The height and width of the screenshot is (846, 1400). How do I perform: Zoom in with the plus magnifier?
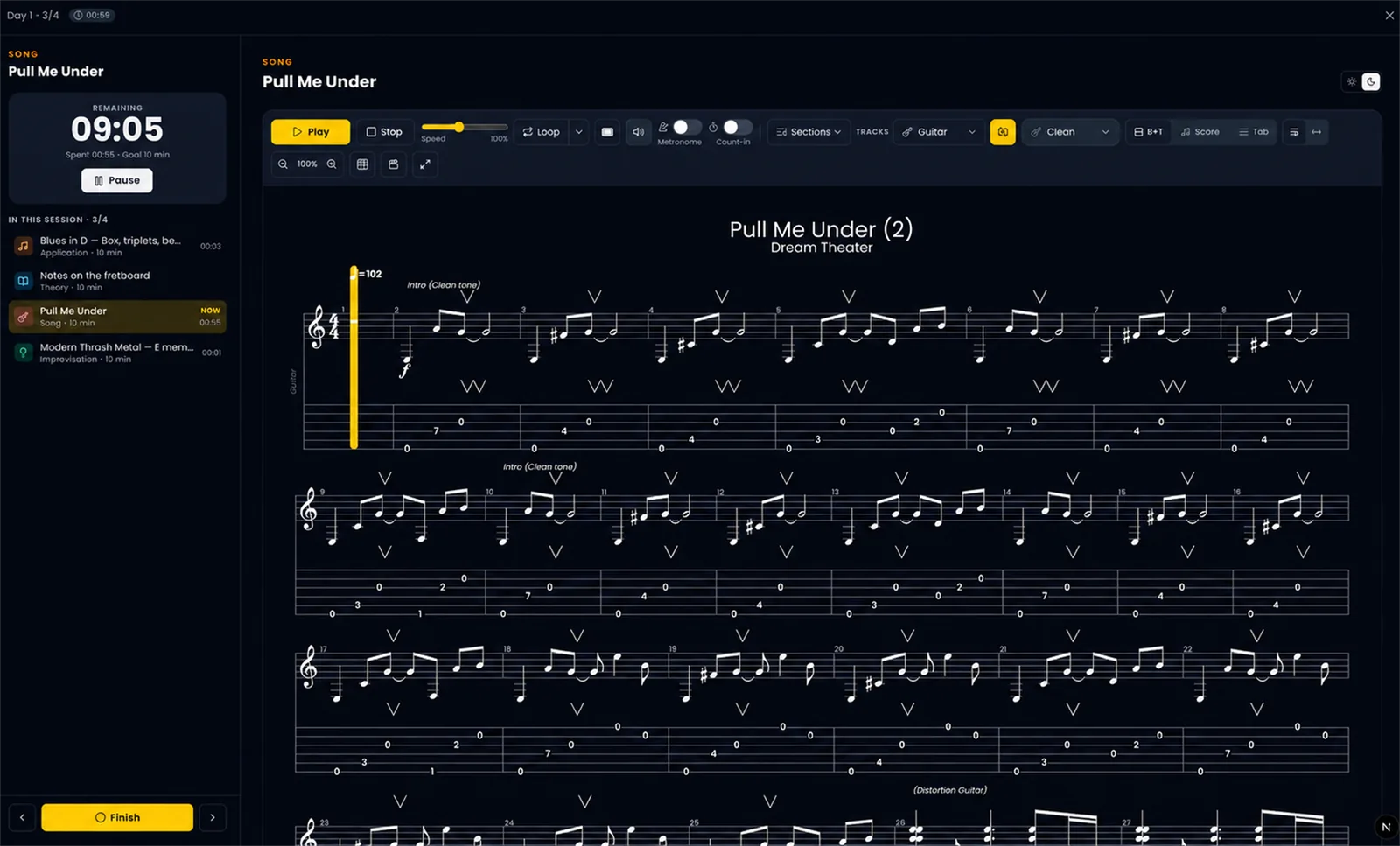click(x=332, y=164)
